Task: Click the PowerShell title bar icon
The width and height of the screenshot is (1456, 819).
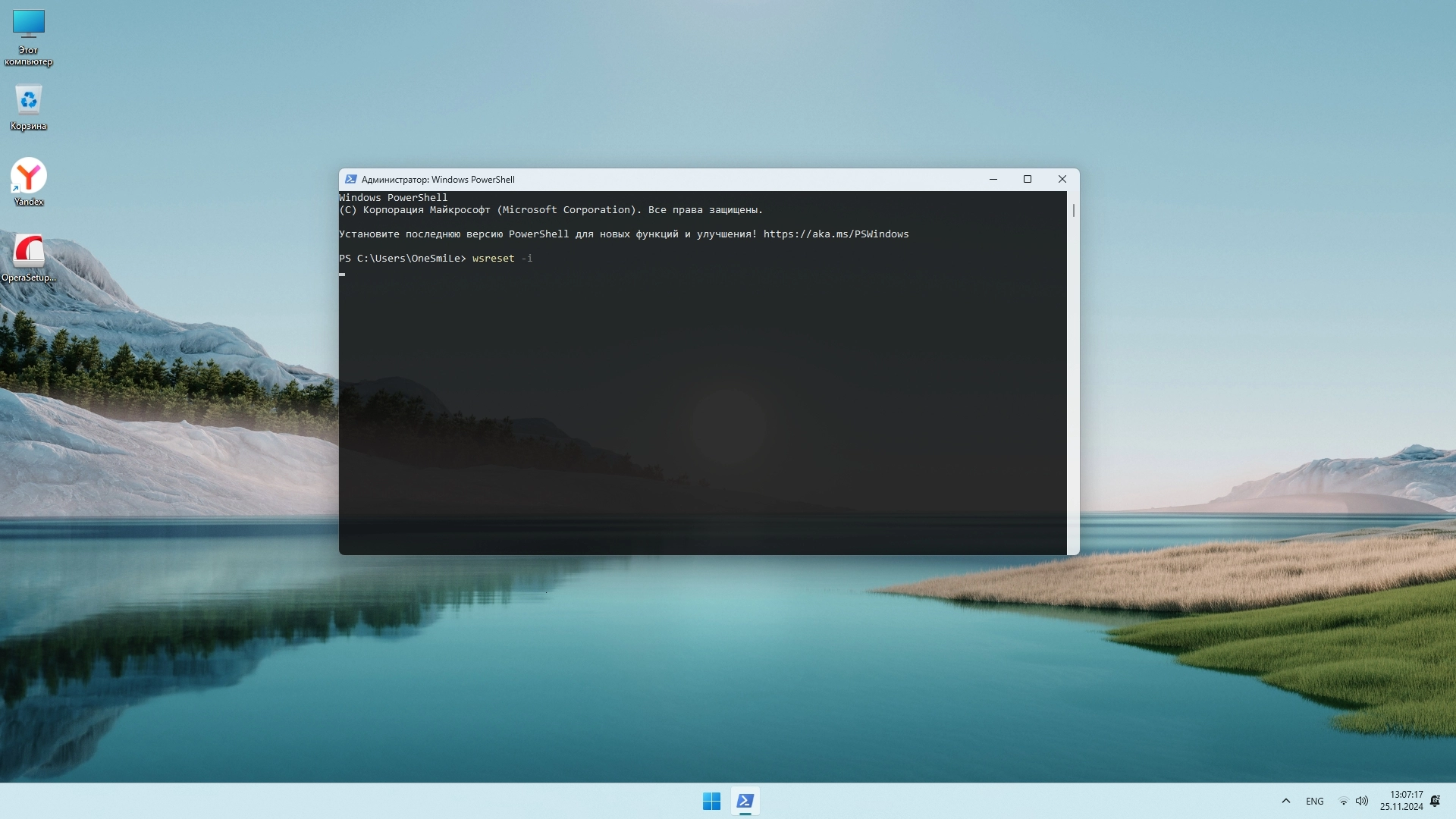Action: pos(350,180)
